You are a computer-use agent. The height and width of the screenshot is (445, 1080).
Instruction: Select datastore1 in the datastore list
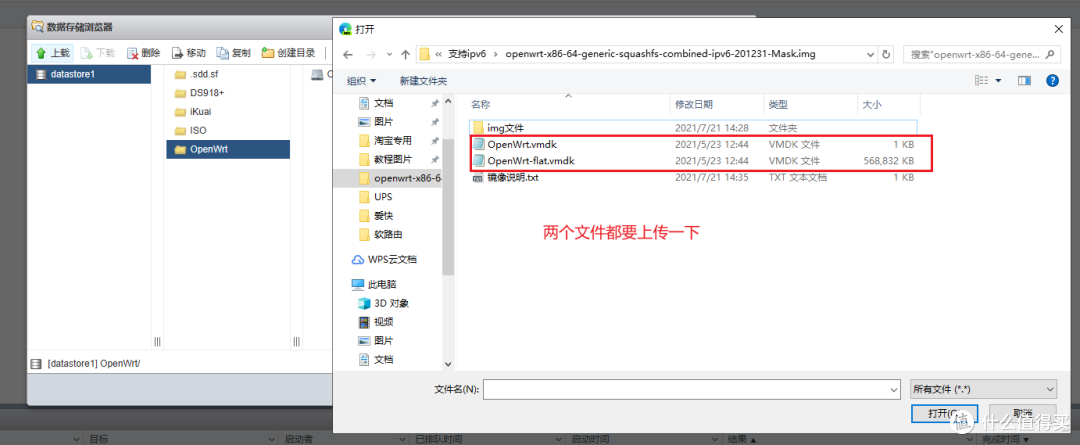point(89,74)
